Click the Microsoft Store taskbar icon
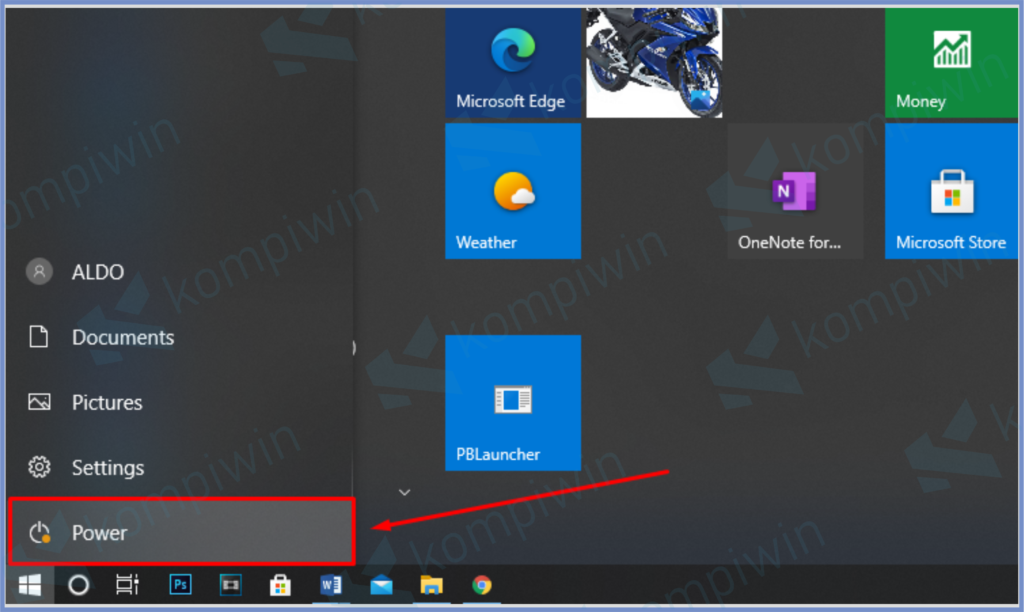The height and width of the screenshot is (612, 1024). click(281, 585)
